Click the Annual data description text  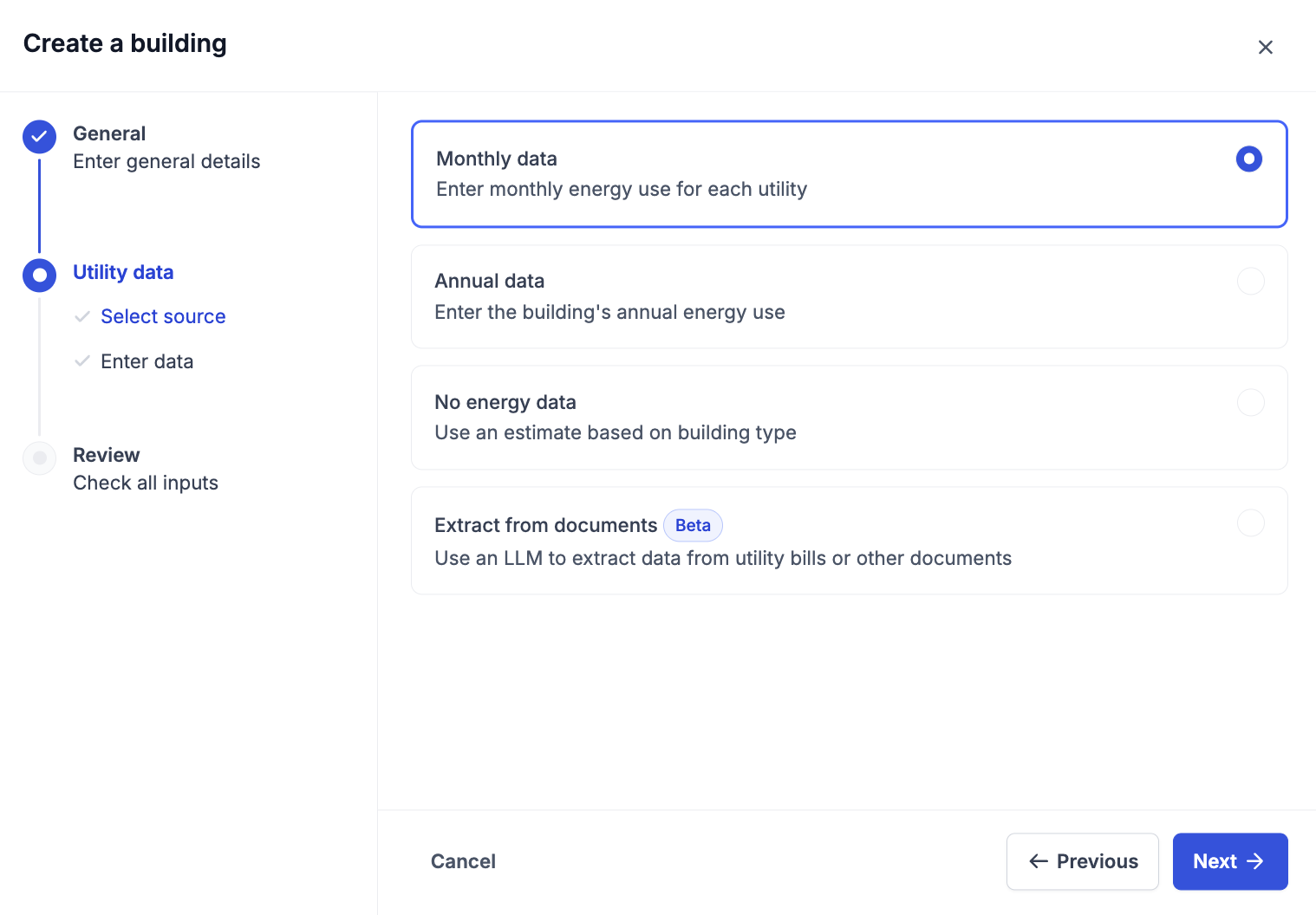pyautogui.click(x=609, y=313)
